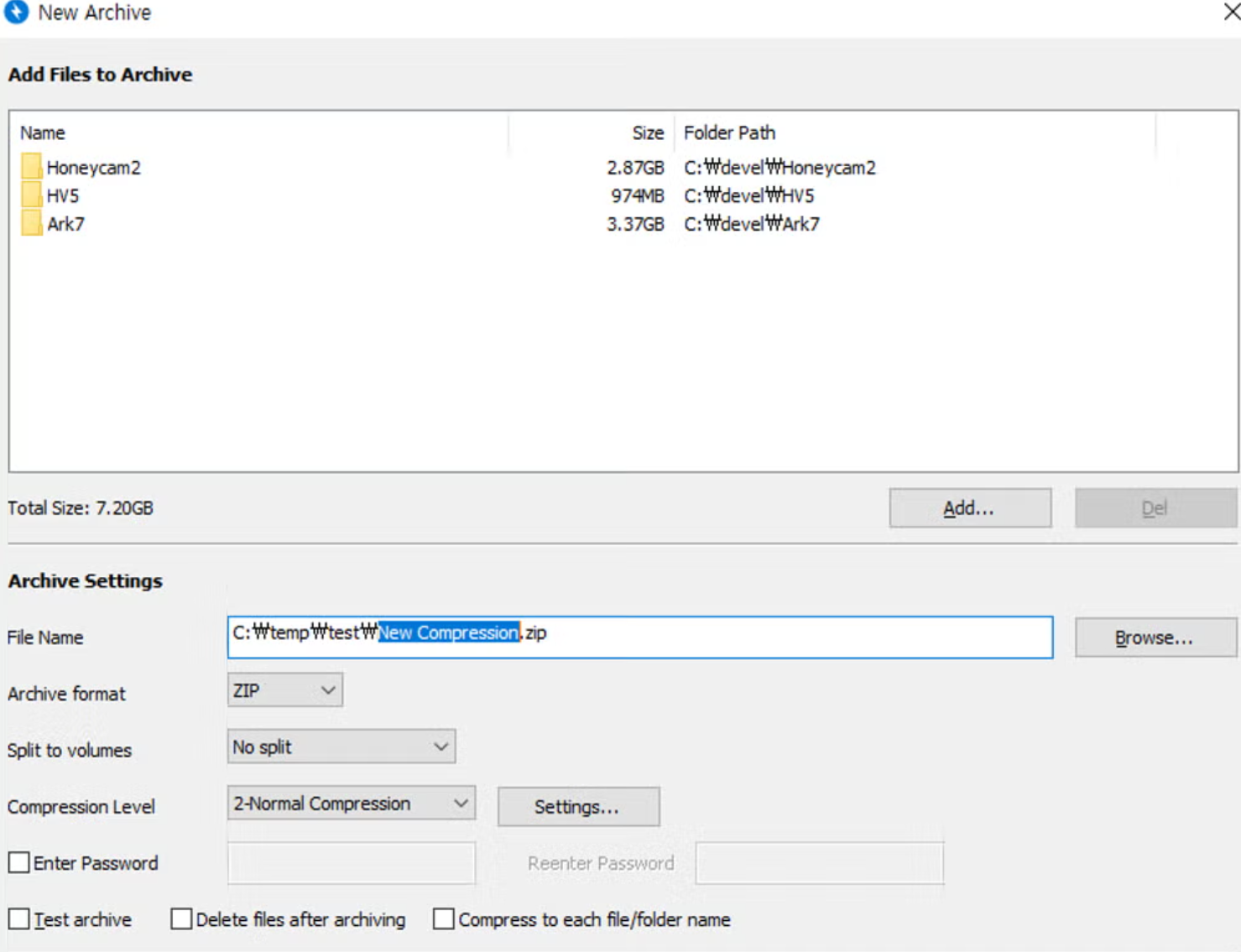Viewport: 1241px width, 952px height.
Task: Sort list by Name column header
Action: [x=43, y=133]
